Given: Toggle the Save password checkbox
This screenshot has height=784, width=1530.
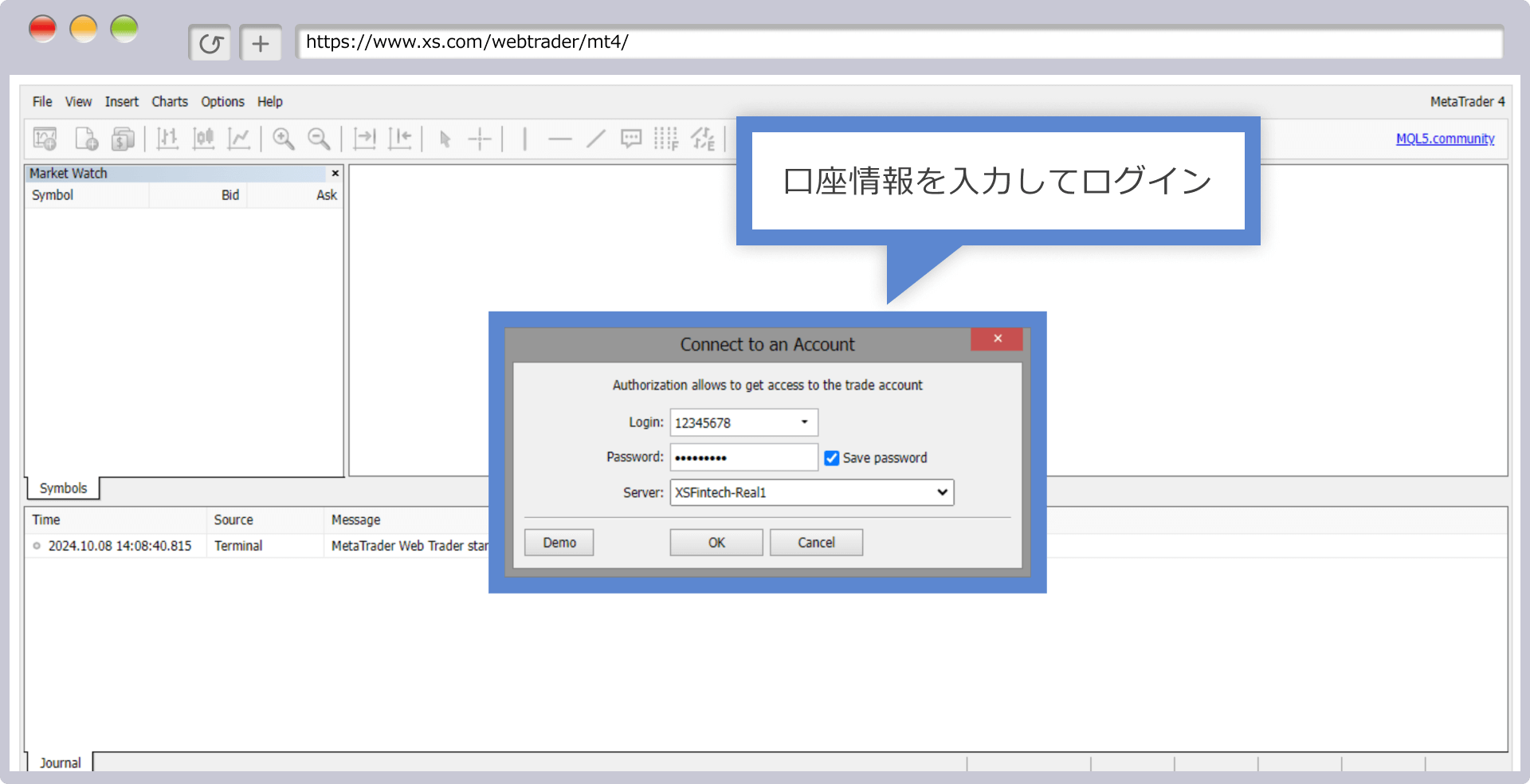Looking at the screenshot, I should pyautogui.click(x=832, y=458).
